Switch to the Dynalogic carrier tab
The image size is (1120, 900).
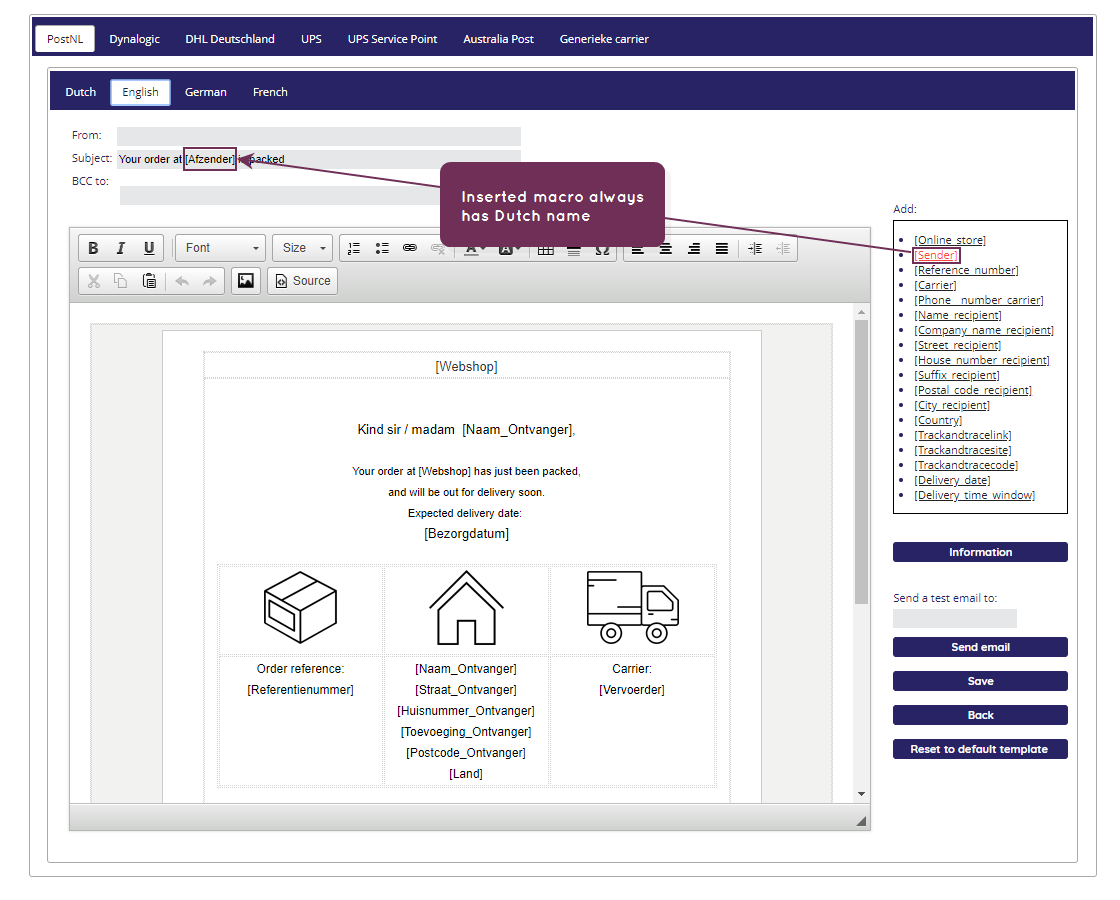click(134, 39)
